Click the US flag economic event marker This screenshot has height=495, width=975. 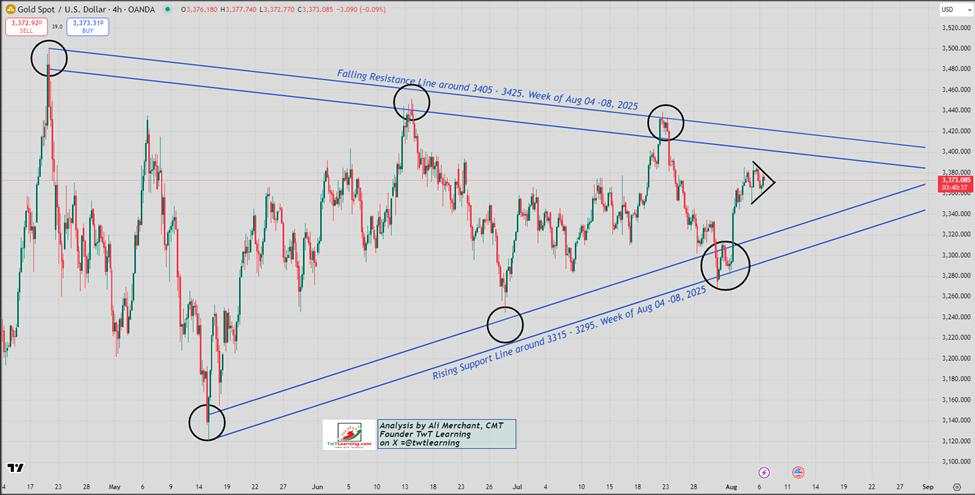pos(798,472)
